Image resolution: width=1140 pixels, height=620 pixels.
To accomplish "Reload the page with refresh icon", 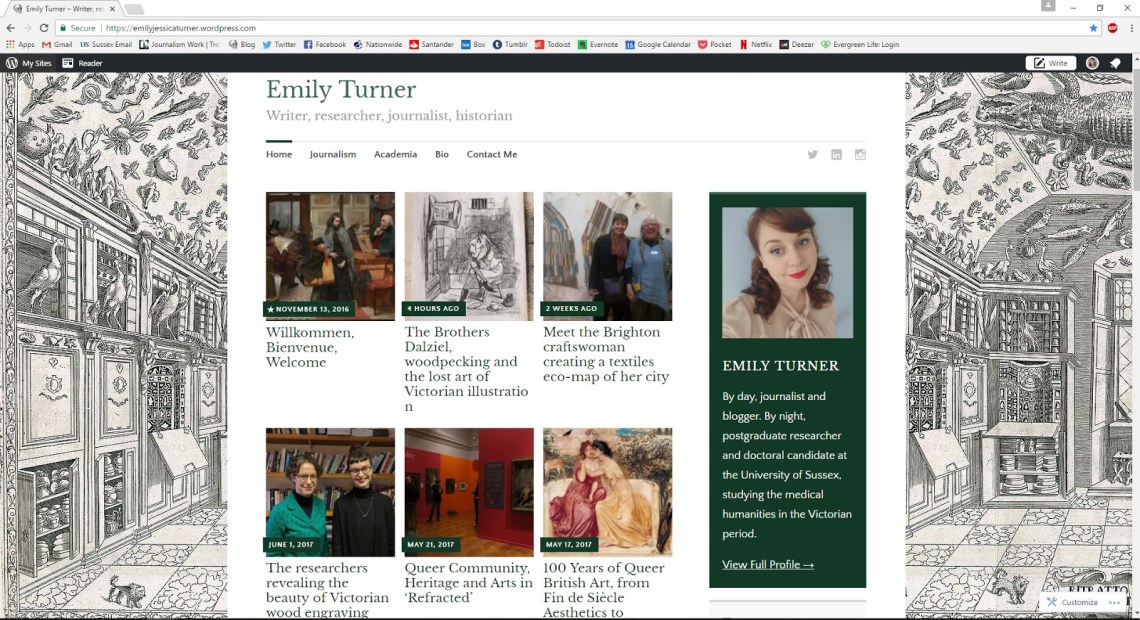I will click(44, 28).
